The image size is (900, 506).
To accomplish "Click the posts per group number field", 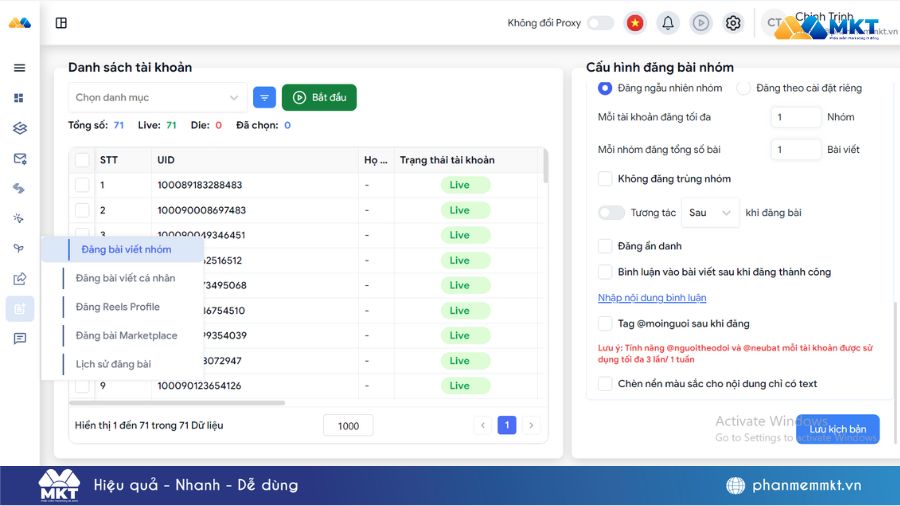I will coord(796,150).
